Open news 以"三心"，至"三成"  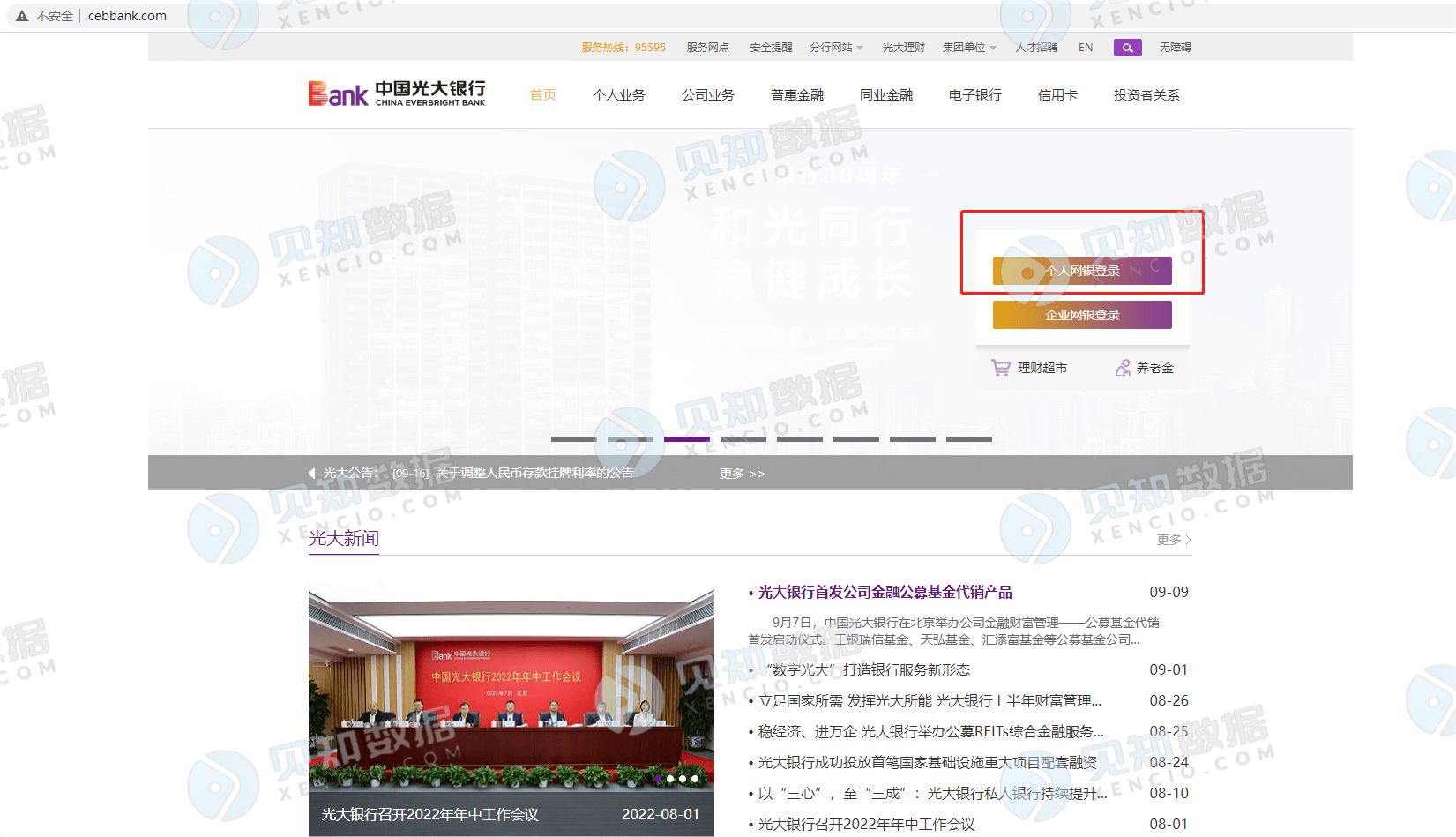tap(933, 794)
